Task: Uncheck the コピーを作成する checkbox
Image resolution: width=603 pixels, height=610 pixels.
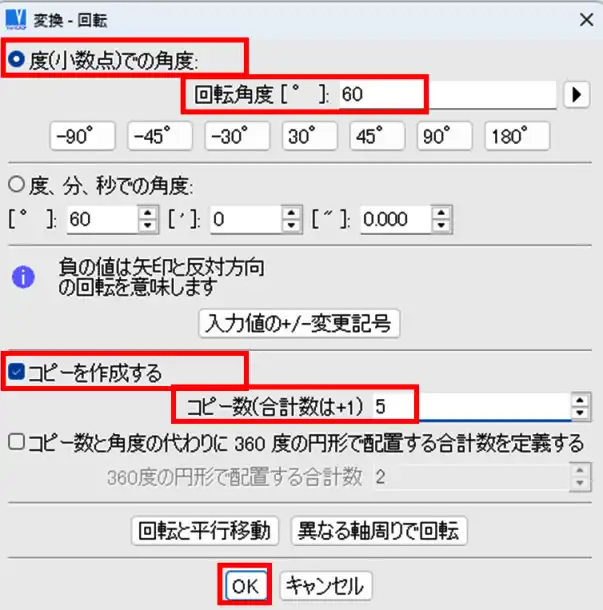Action: tap(16, 372)
